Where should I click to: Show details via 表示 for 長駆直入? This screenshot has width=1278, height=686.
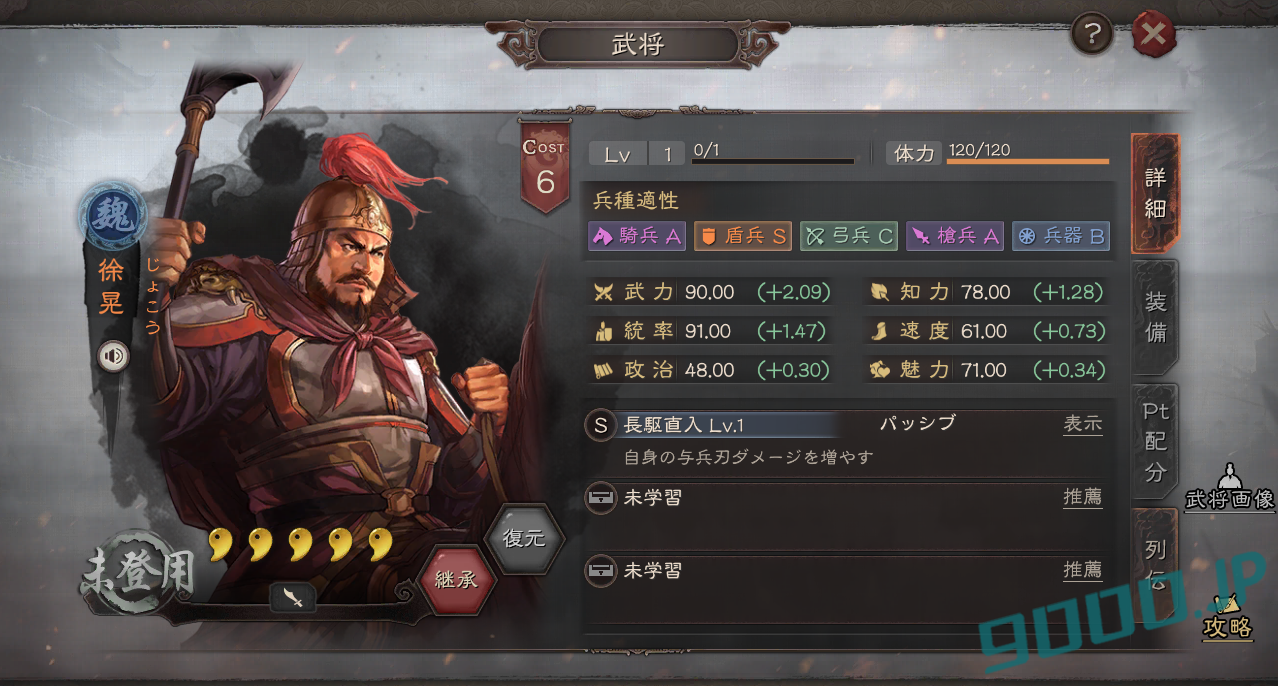click(1082, 423)
